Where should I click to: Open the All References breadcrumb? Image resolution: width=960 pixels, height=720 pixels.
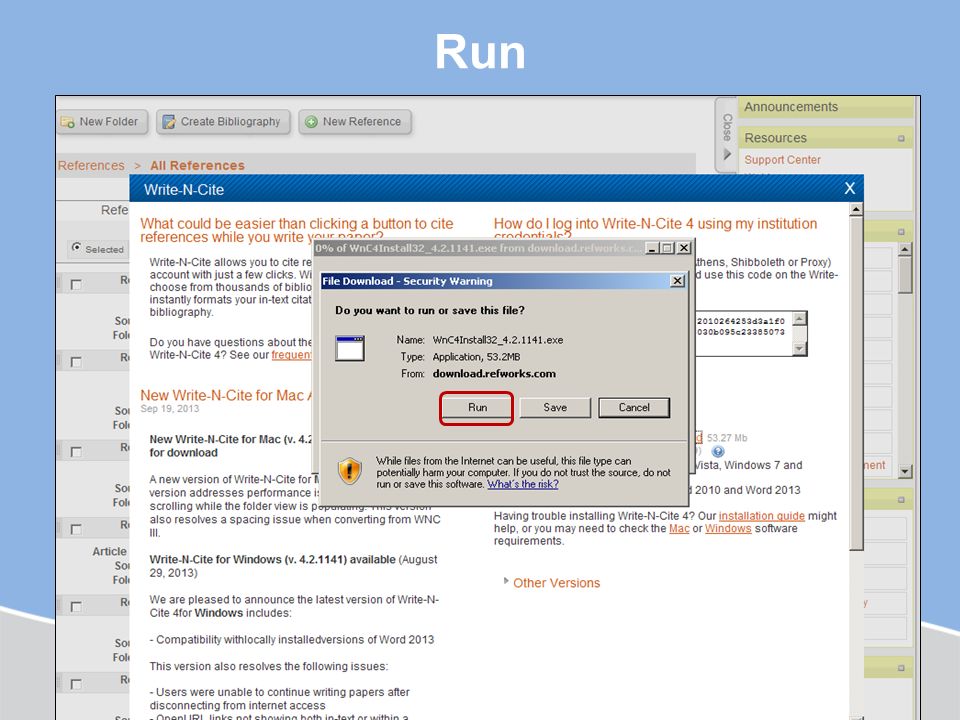click(197, 165)
